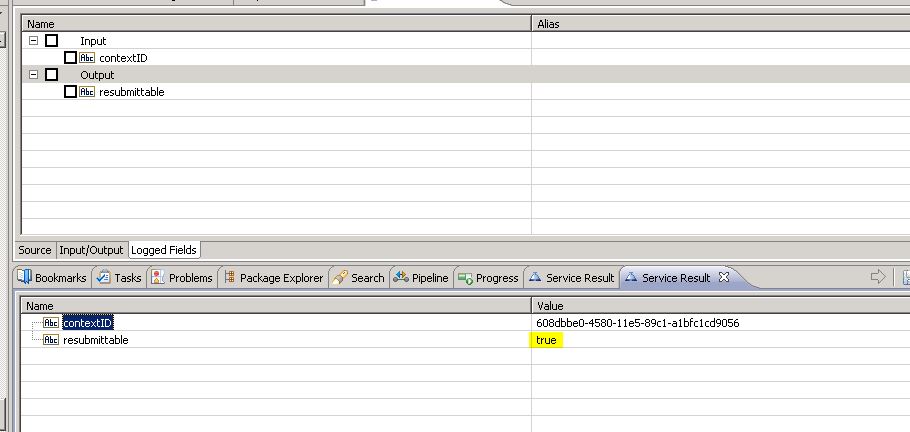Image resolution: width=910 pixels, height=432 pixels.
Task: Select the Output row label
Action: click(97, 75)
